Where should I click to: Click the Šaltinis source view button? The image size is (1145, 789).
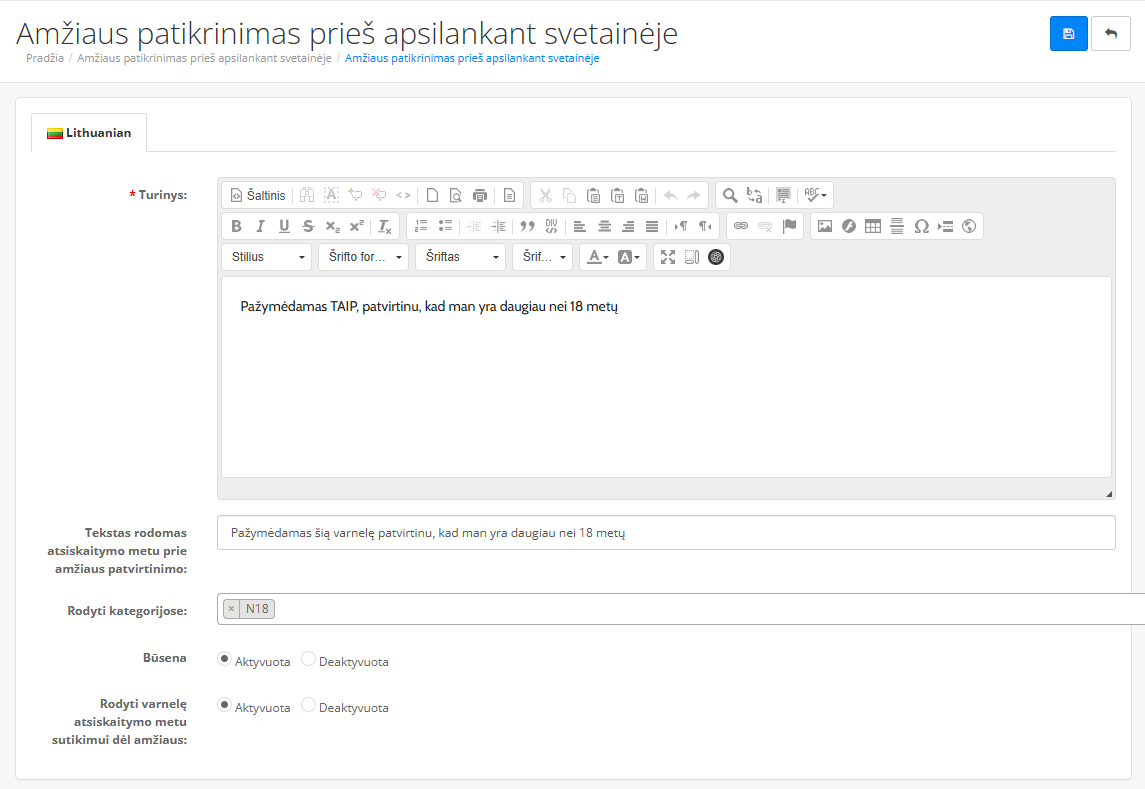pos(258,195)
